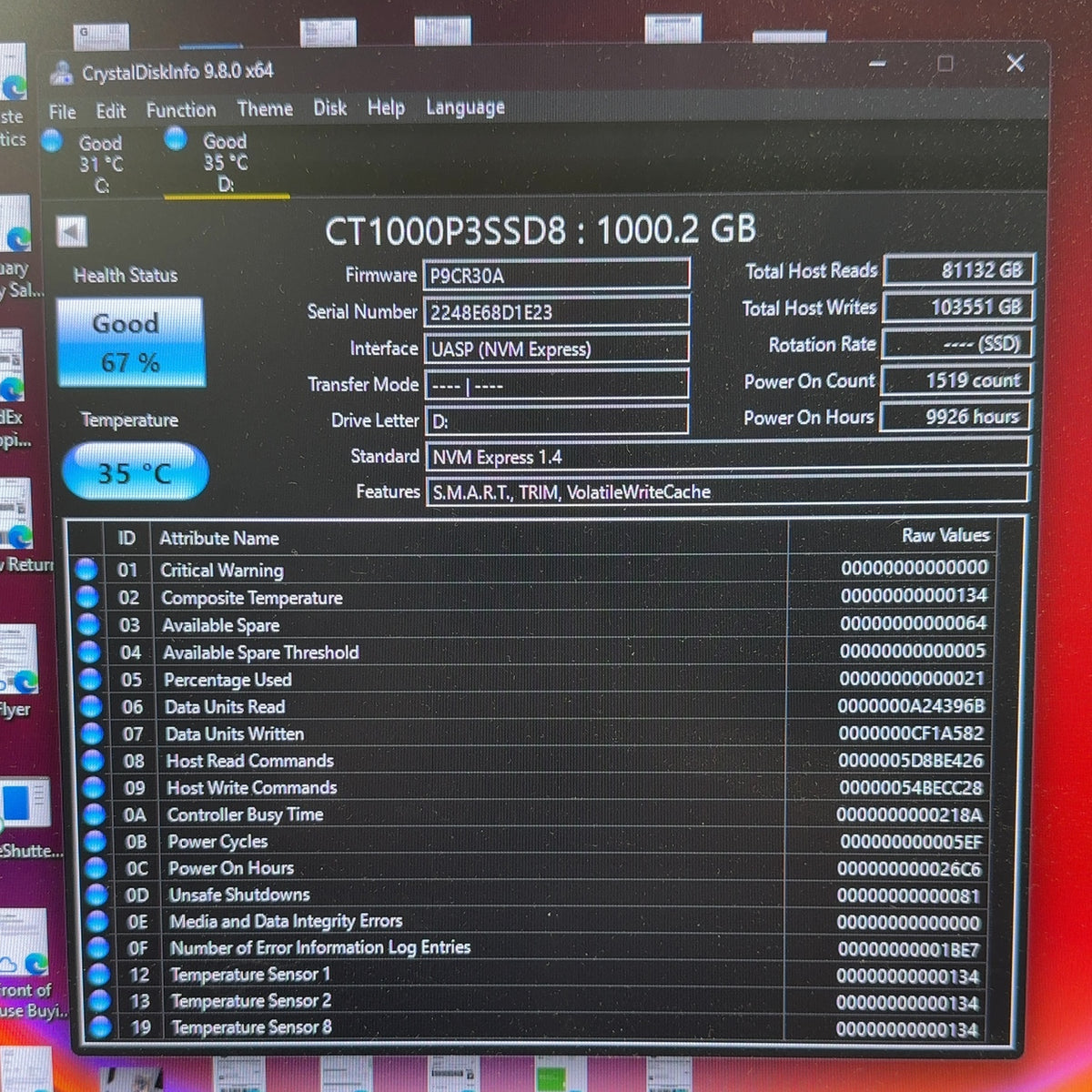Click the Raw Values column header
The height and width of the screenshot is (1092, 1092).
point(945,535)
